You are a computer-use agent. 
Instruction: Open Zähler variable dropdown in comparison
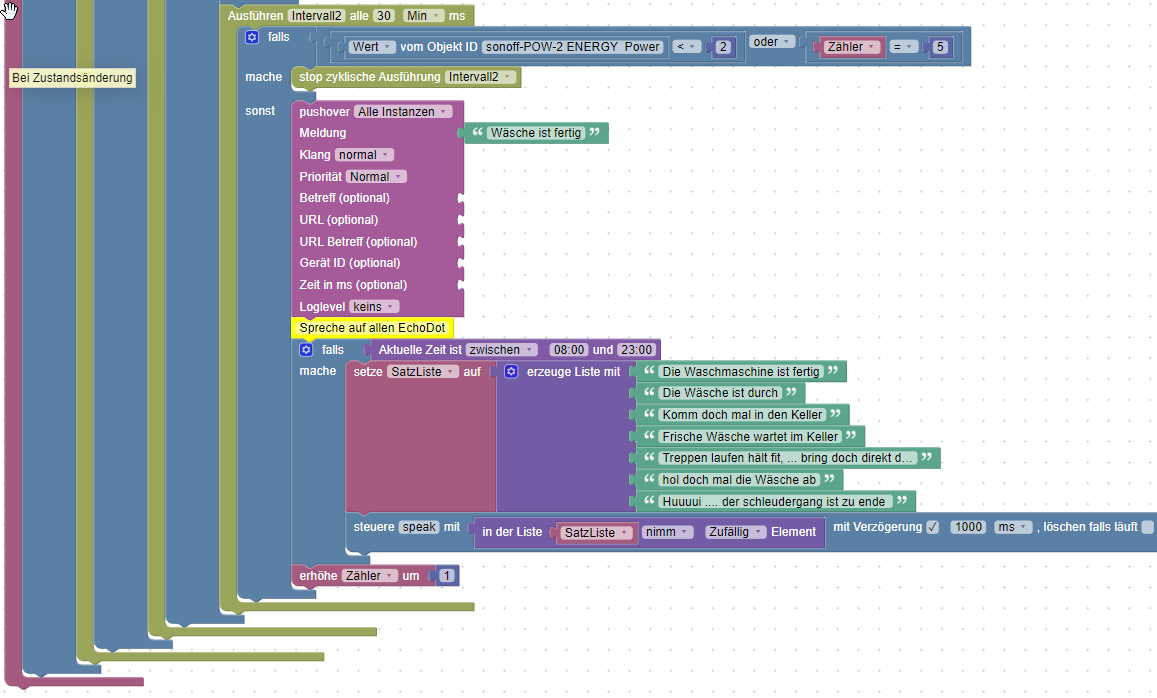(852, 46)
